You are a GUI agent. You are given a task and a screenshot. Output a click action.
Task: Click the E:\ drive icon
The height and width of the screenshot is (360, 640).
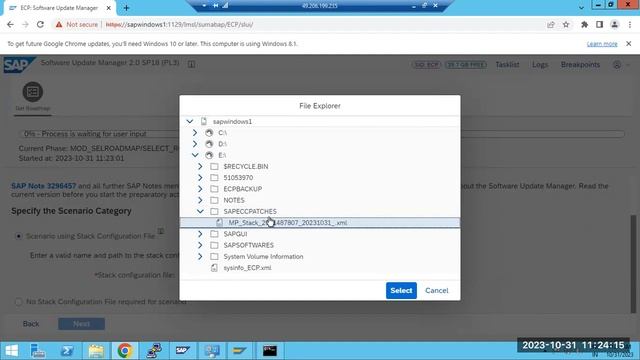[209, 155]
